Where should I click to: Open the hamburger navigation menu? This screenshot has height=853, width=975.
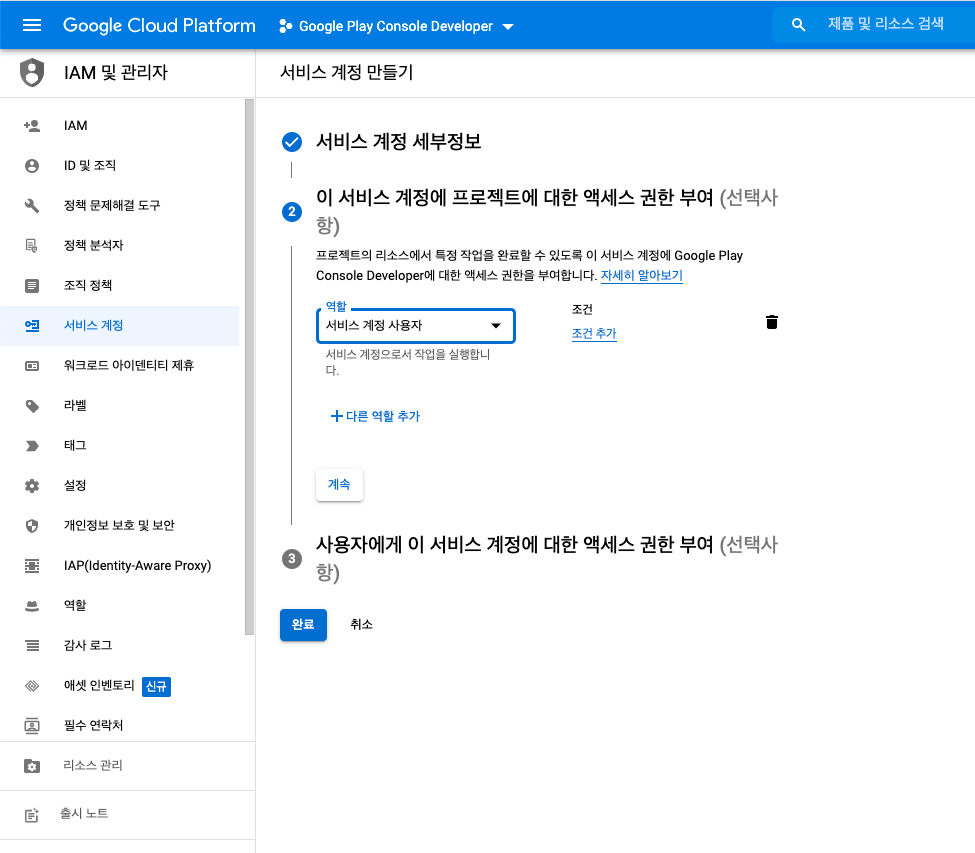pyautogui.click(x=32, y=25)
